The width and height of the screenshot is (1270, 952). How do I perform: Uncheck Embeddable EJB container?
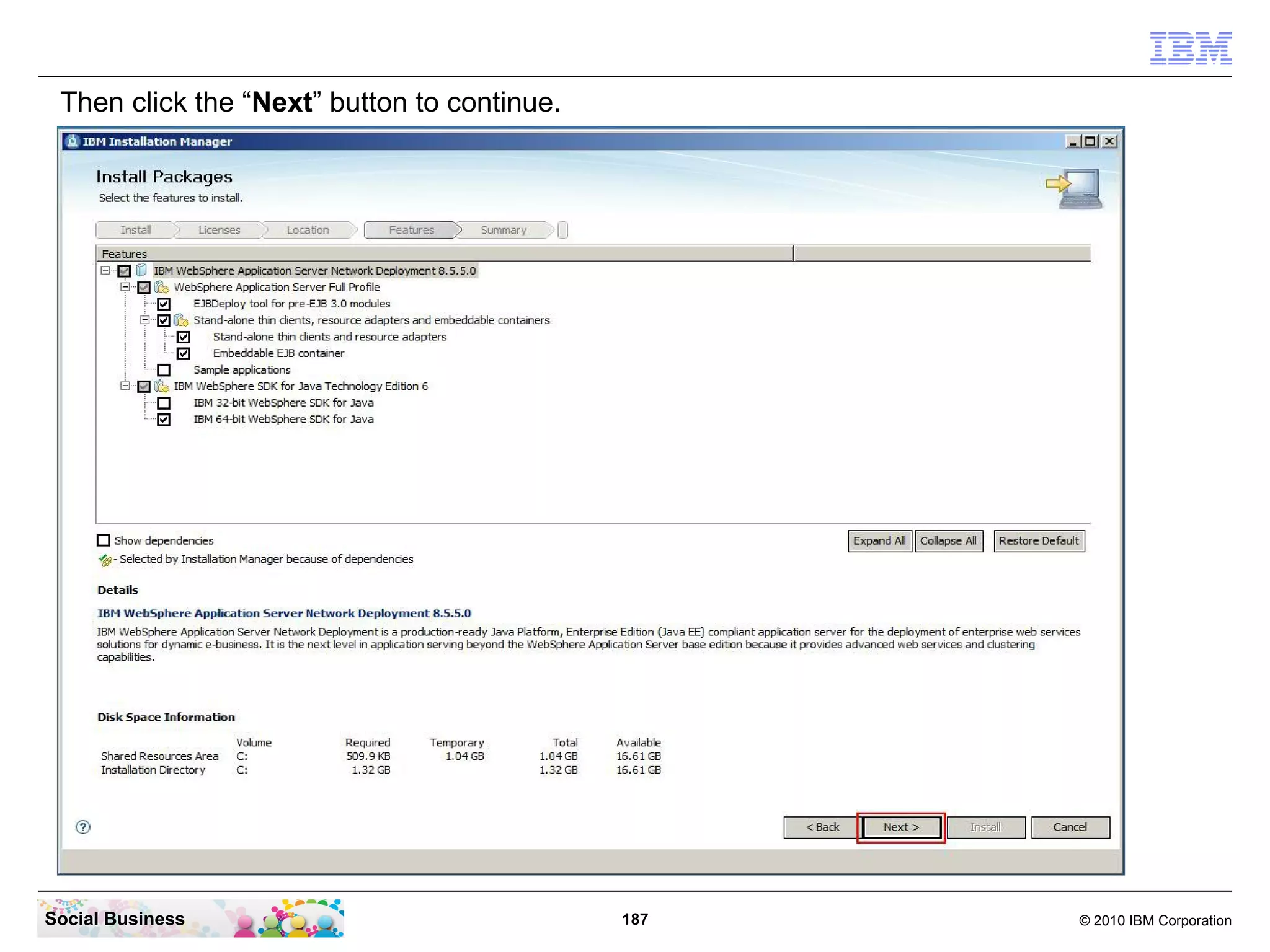(184, 353)
